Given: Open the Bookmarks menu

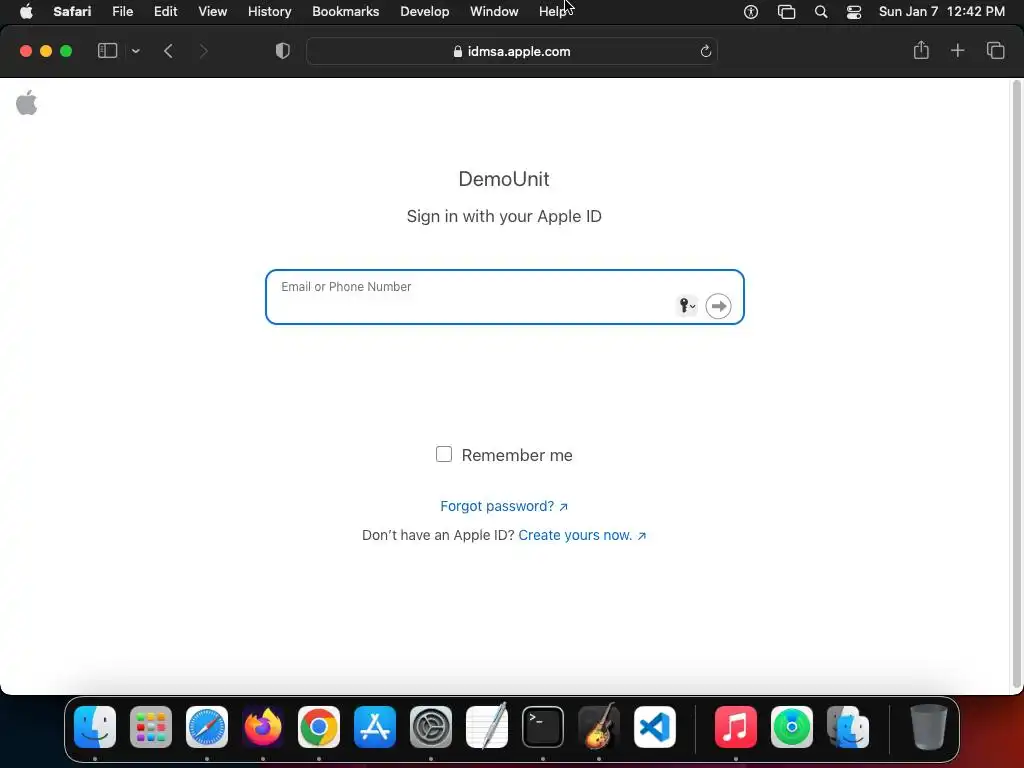Looking at the screenshot, I should 345,12.
